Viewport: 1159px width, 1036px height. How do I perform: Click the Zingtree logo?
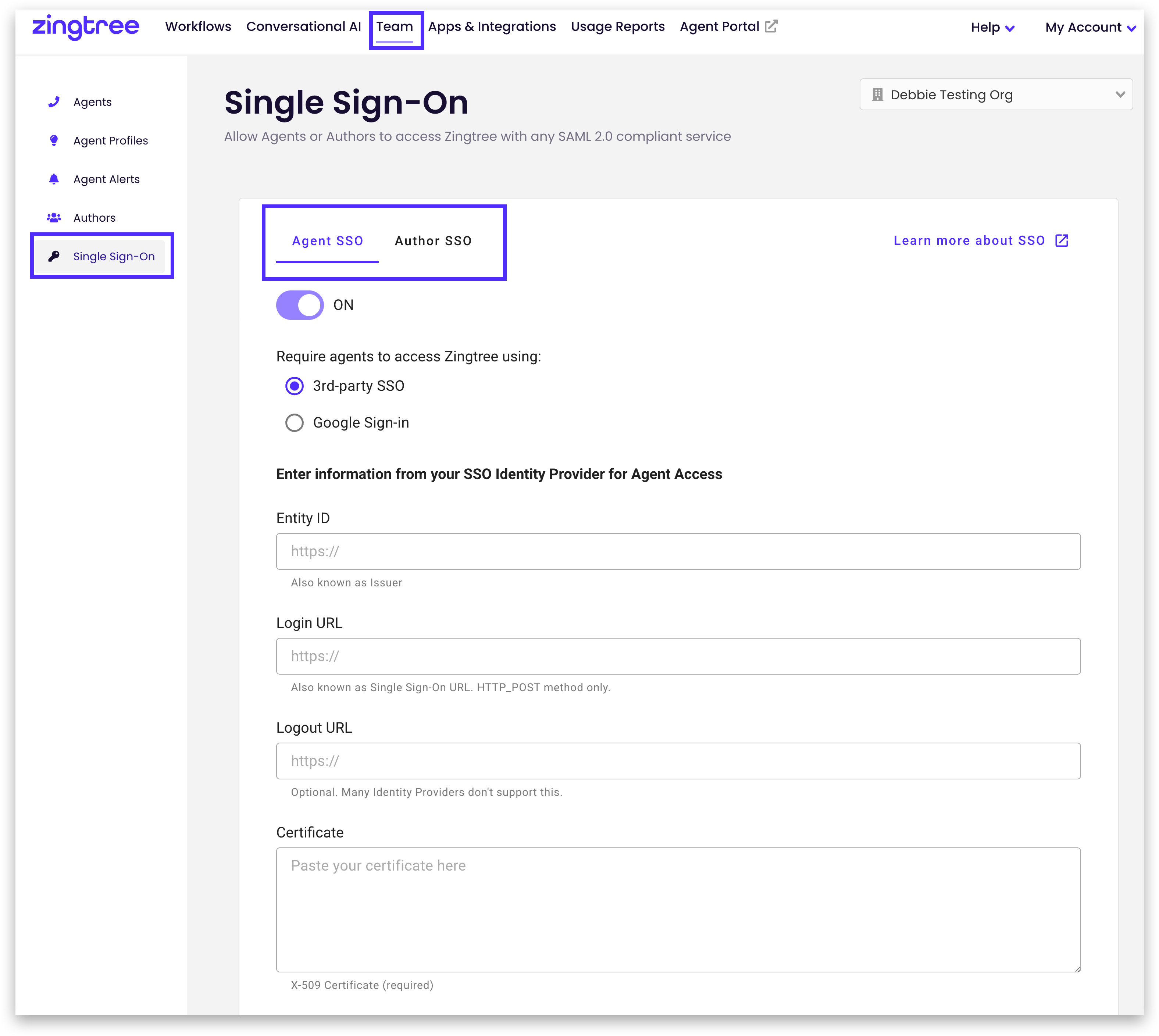click(85, 27)
